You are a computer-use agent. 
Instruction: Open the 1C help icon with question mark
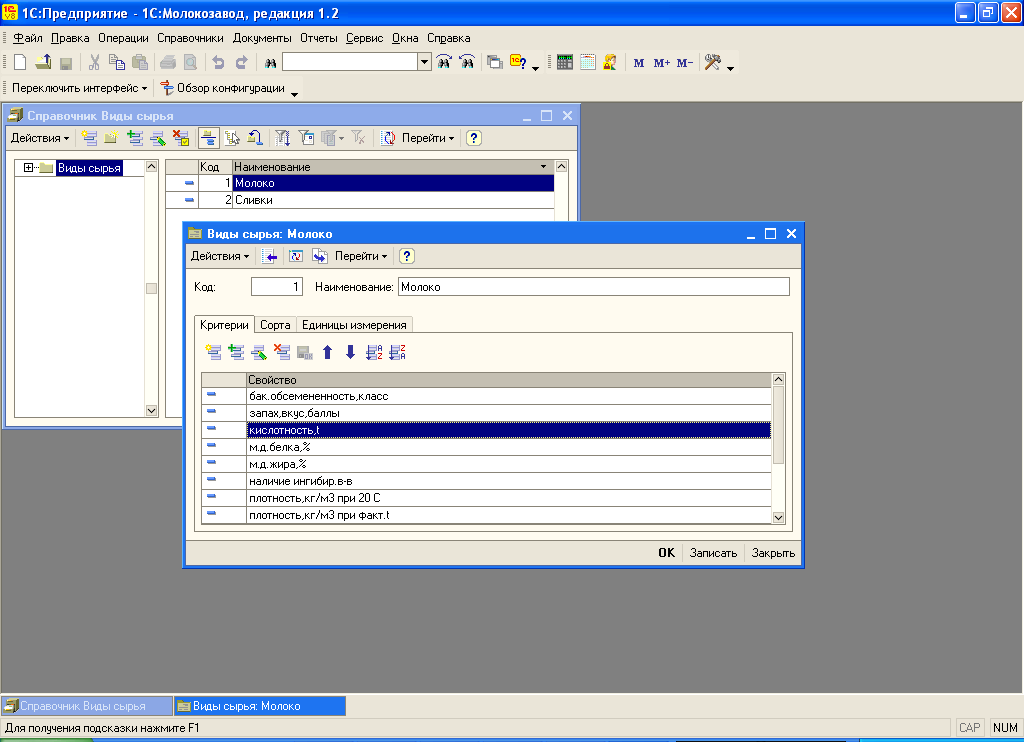point(519,63)
